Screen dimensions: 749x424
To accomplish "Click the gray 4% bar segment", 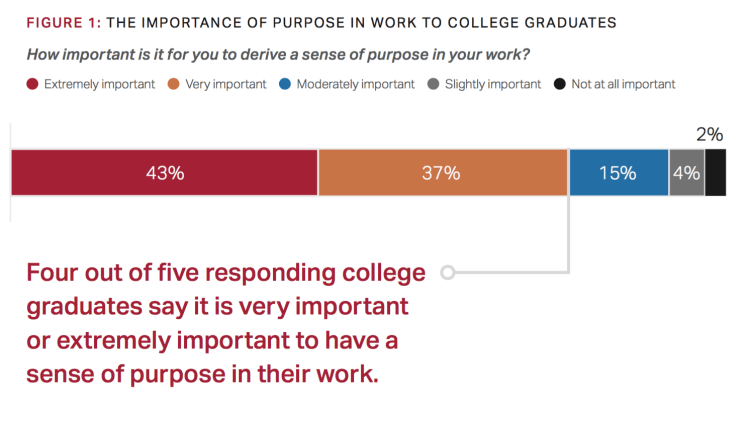I will pos(686,173).
